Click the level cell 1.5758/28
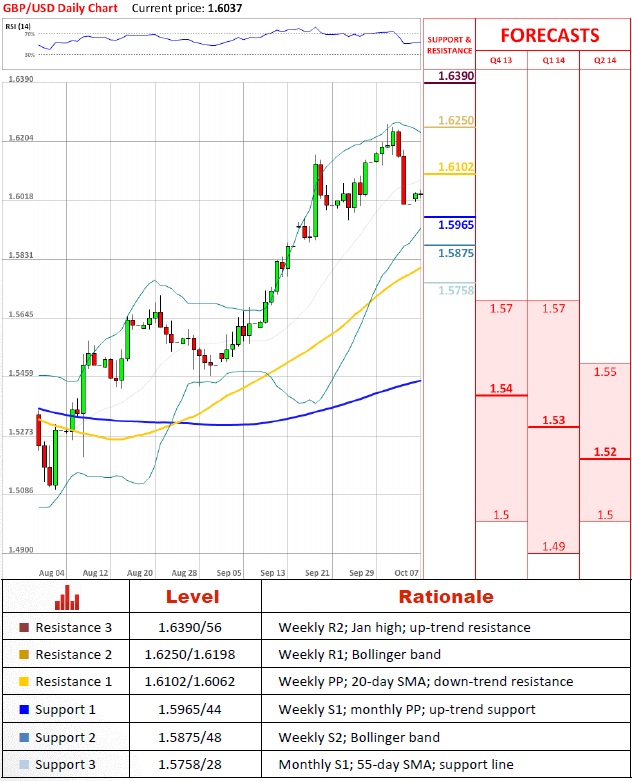The height and width of the screenshot is (781, 632). (x=190, y=764)
